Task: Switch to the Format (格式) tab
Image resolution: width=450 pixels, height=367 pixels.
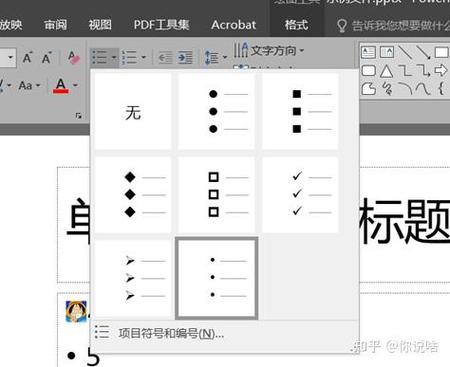Action: click(296, 25)
